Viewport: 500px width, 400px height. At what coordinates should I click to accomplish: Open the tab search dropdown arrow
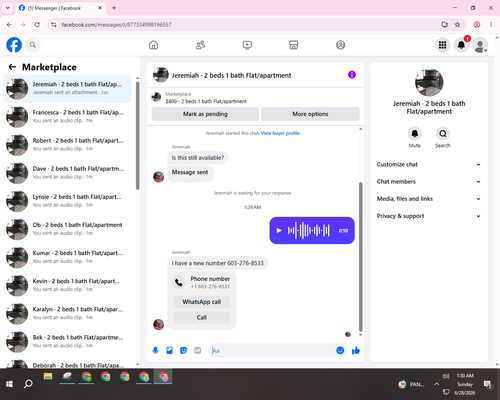[x=8, y=8]
